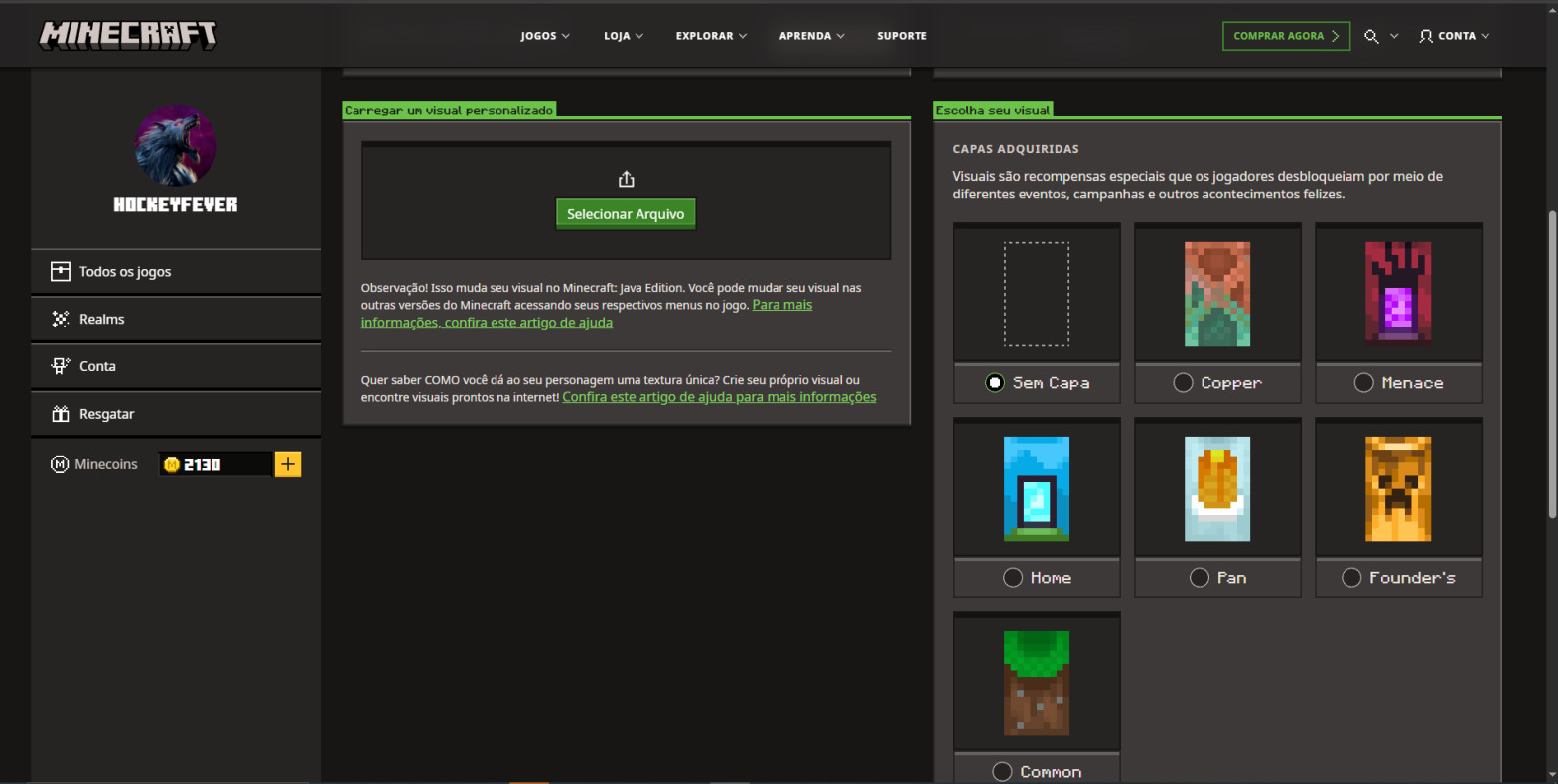Click the Capas Adquiridas heading

pos(1016,149)
